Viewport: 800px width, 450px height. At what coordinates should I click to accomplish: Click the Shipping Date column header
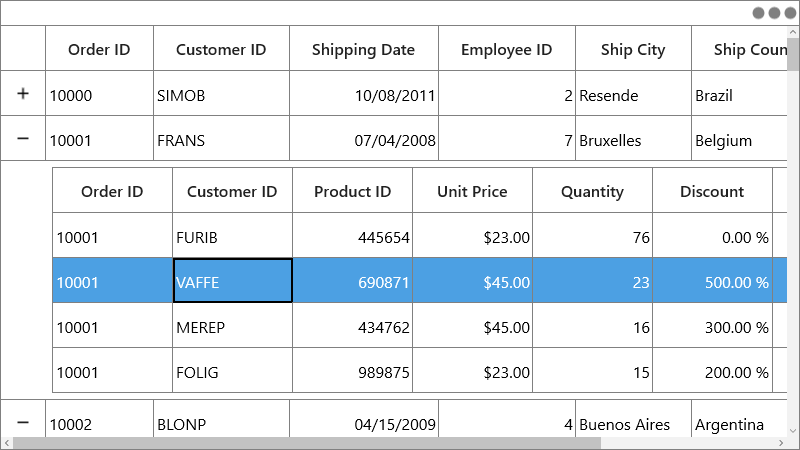coord(364,48)
